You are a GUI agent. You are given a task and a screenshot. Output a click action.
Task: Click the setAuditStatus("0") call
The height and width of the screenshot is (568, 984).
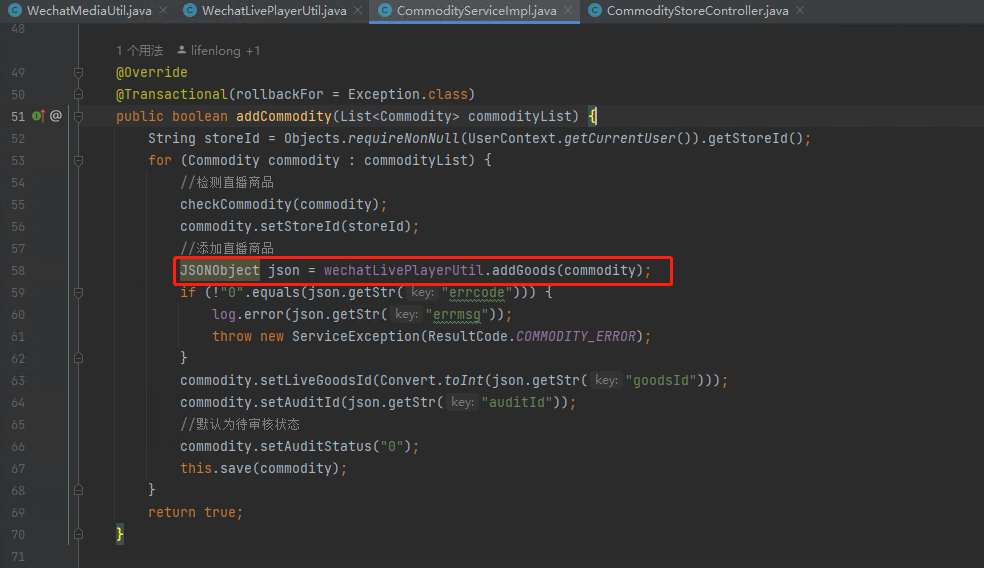pos(336,446)
